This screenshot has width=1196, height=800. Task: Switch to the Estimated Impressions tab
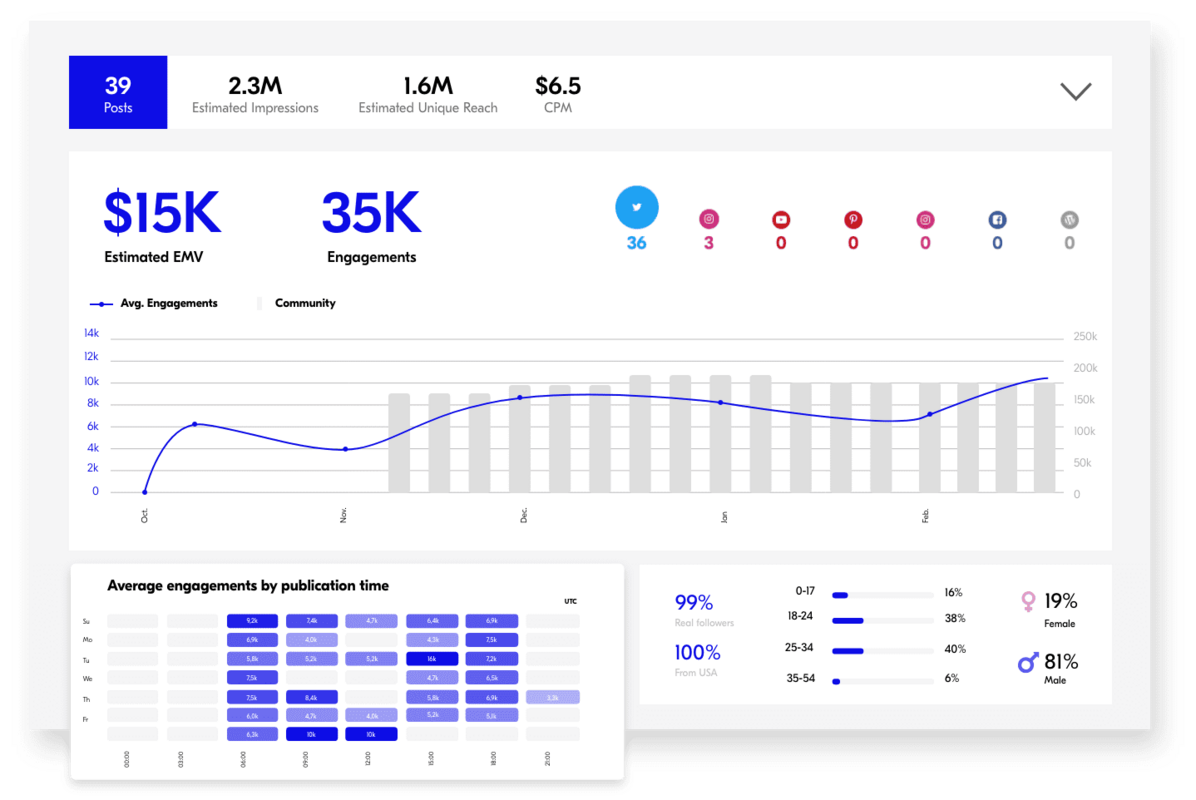255,94
